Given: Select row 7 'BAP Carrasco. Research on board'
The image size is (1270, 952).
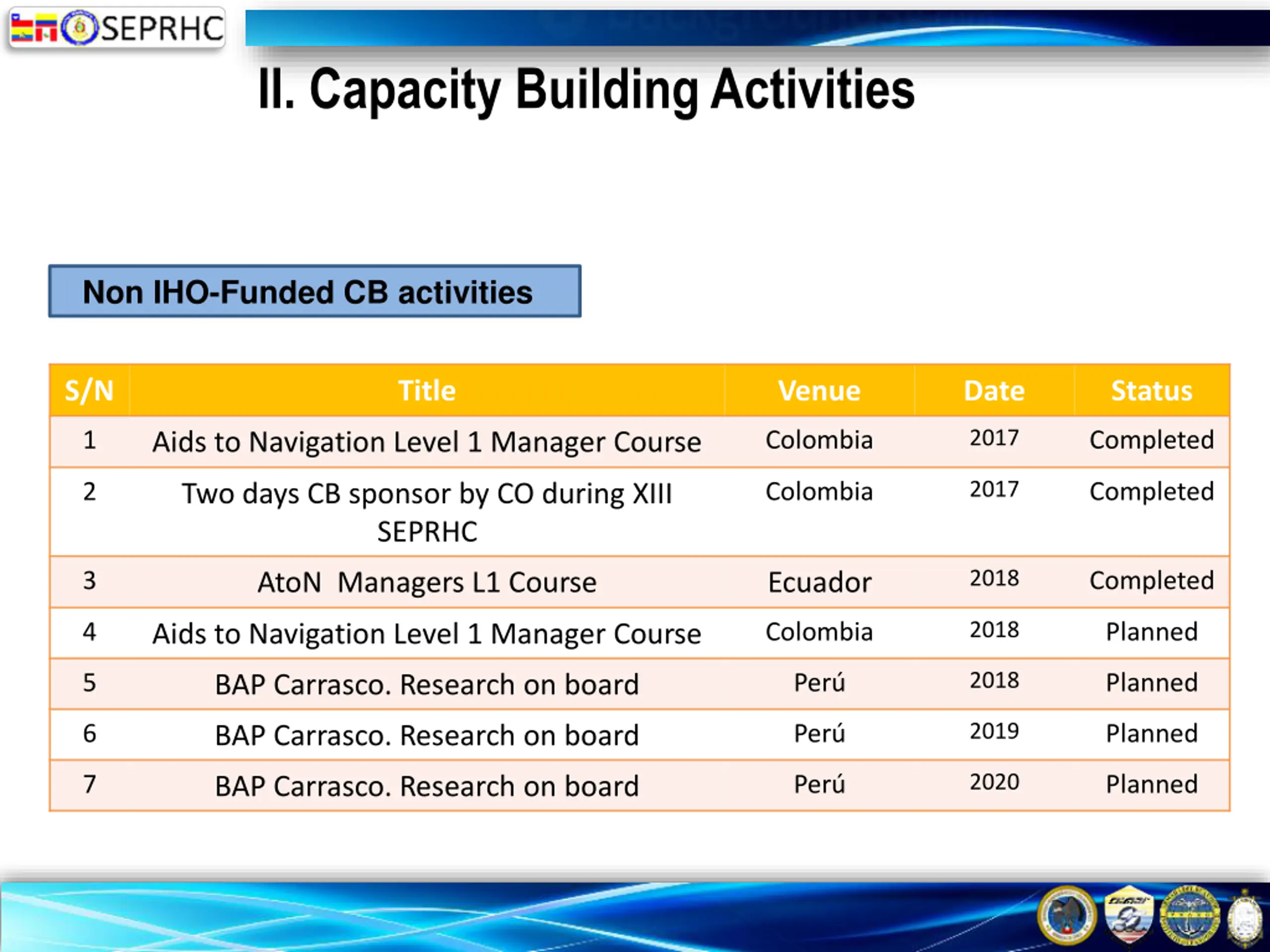Looking at the screenshot, I should 427,785.
